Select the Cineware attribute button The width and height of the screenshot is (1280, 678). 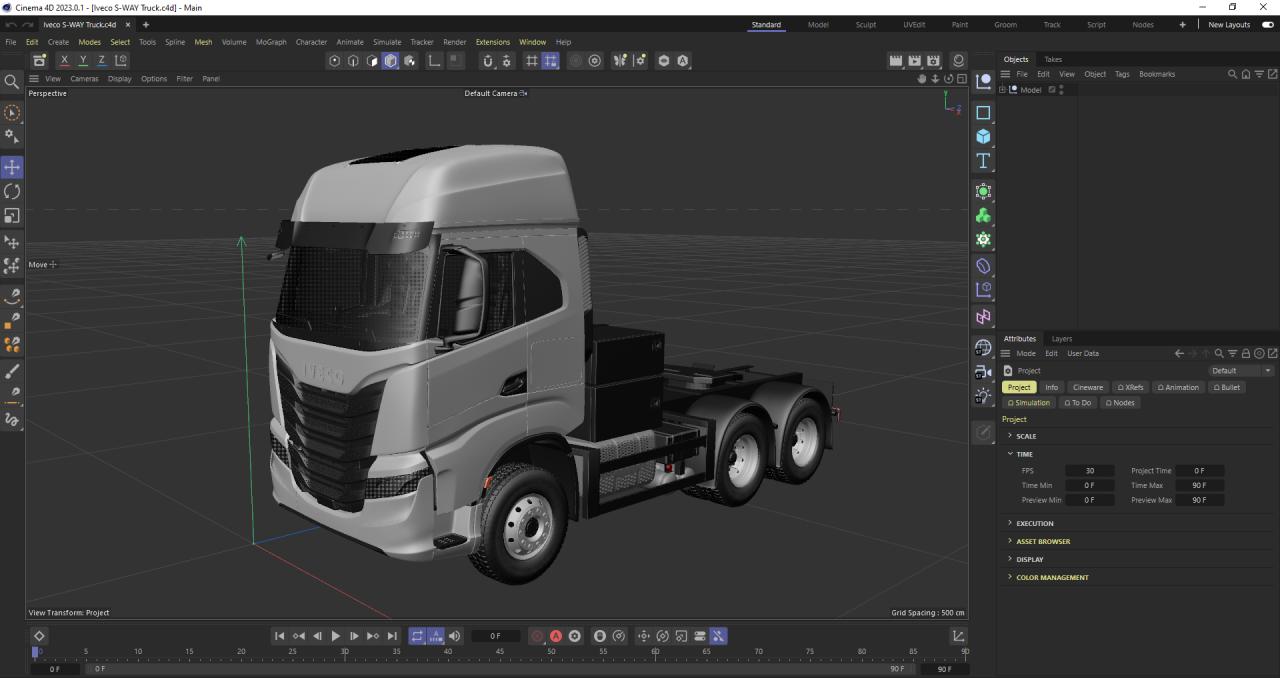[x=1087, y=387]
